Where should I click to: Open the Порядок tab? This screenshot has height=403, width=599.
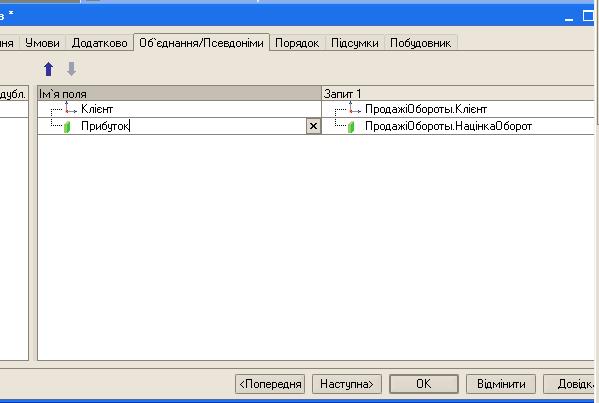click(x=297, y=43)
